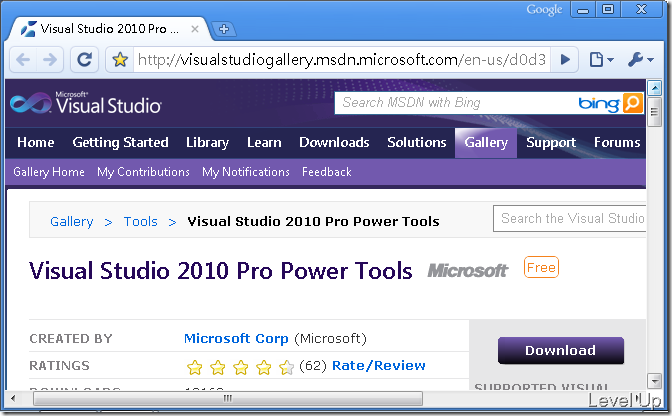Bookmark this page with star icon
Viewport: 672px width, 416px height.
pyautogui.click(x=120, y=60)
